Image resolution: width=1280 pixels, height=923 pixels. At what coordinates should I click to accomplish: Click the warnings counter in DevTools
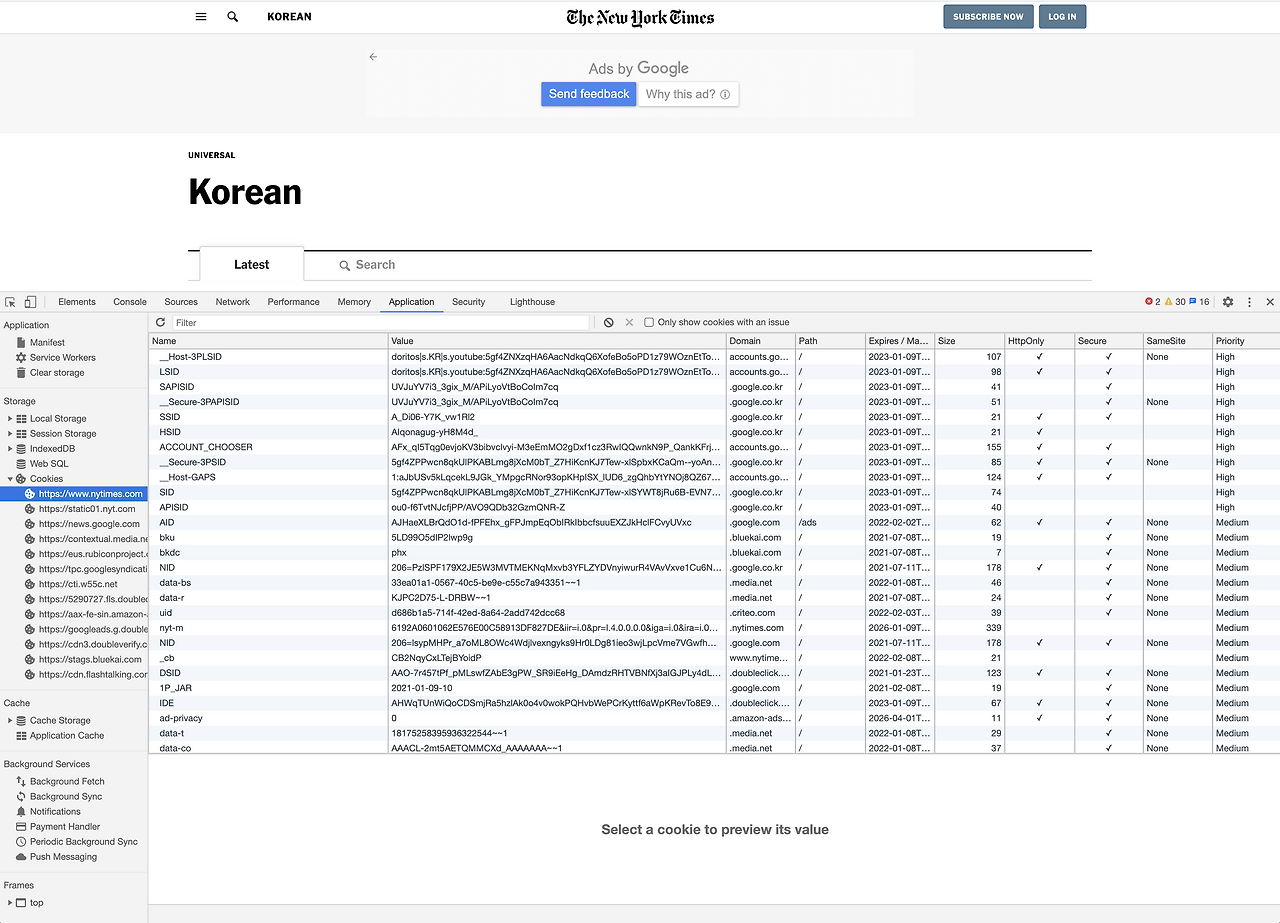[x=1176, y=301]
